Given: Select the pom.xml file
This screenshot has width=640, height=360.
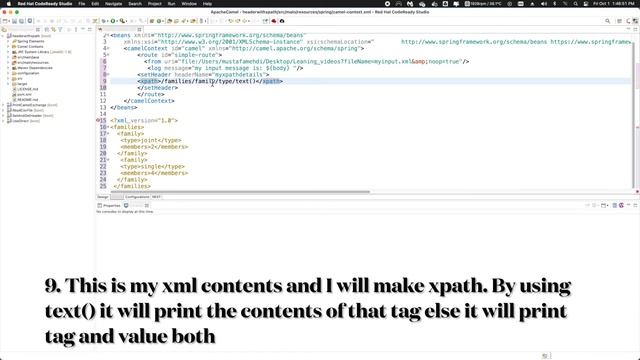Looking at the screenshot, I should pyautogui.click(x=24, y=94).
